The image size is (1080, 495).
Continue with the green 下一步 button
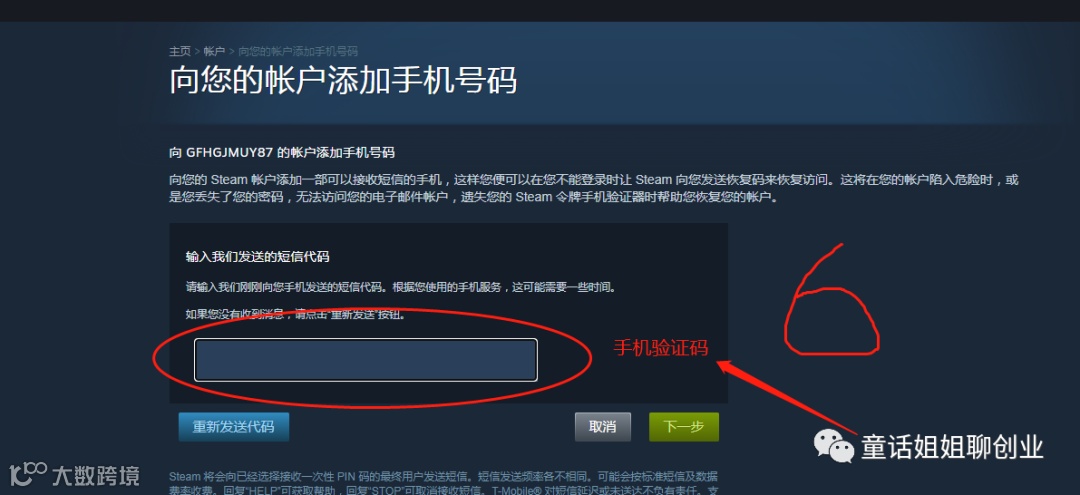684,427
